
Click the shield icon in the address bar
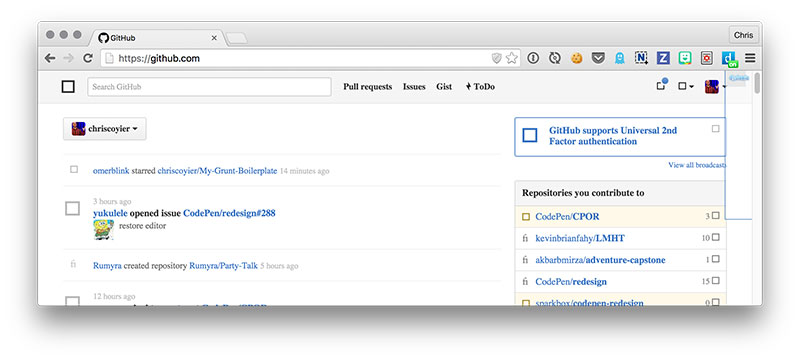pos(496,58)
